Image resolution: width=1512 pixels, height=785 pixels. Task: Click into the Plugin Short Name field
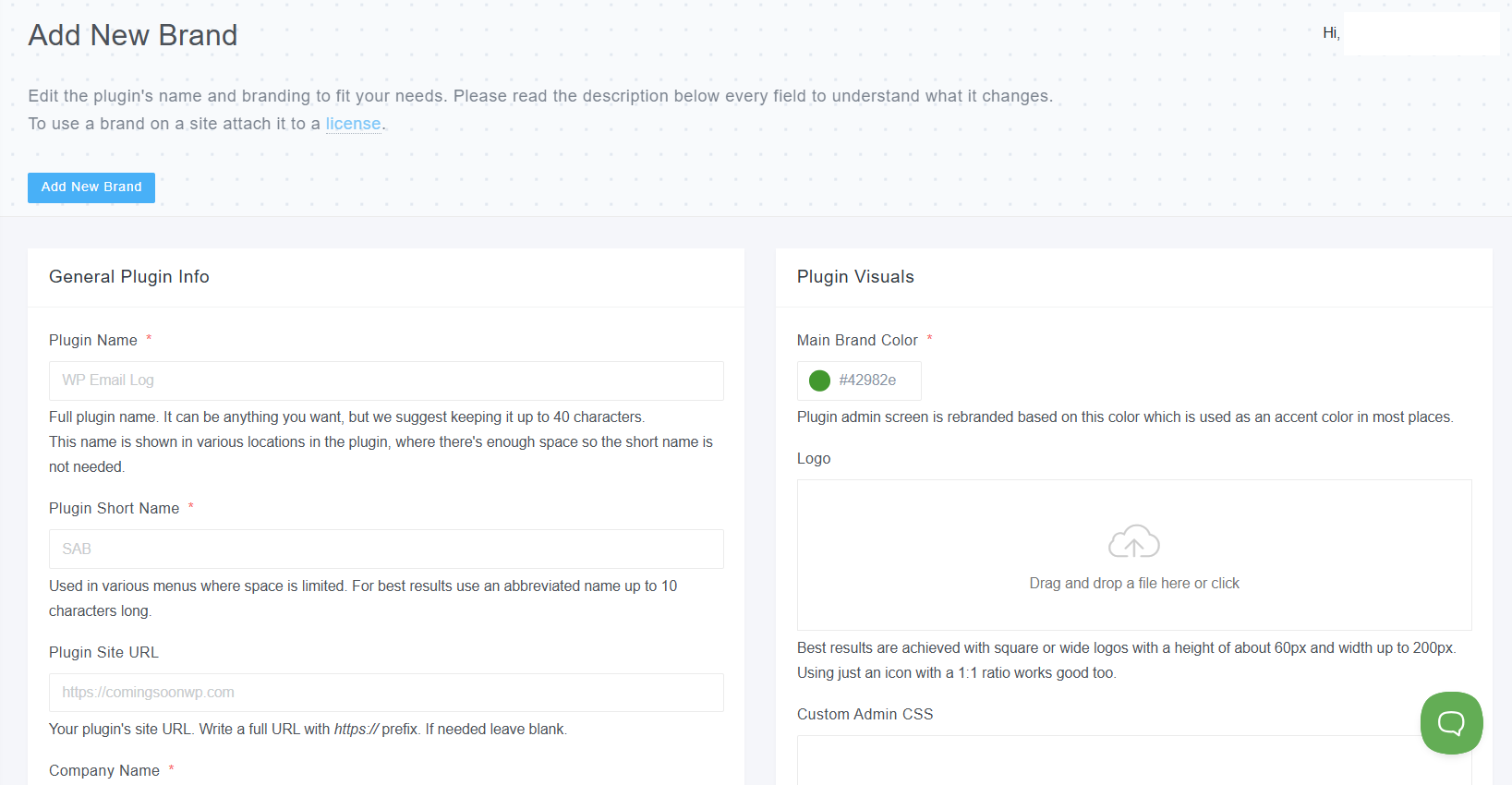(x=386, y=549)
